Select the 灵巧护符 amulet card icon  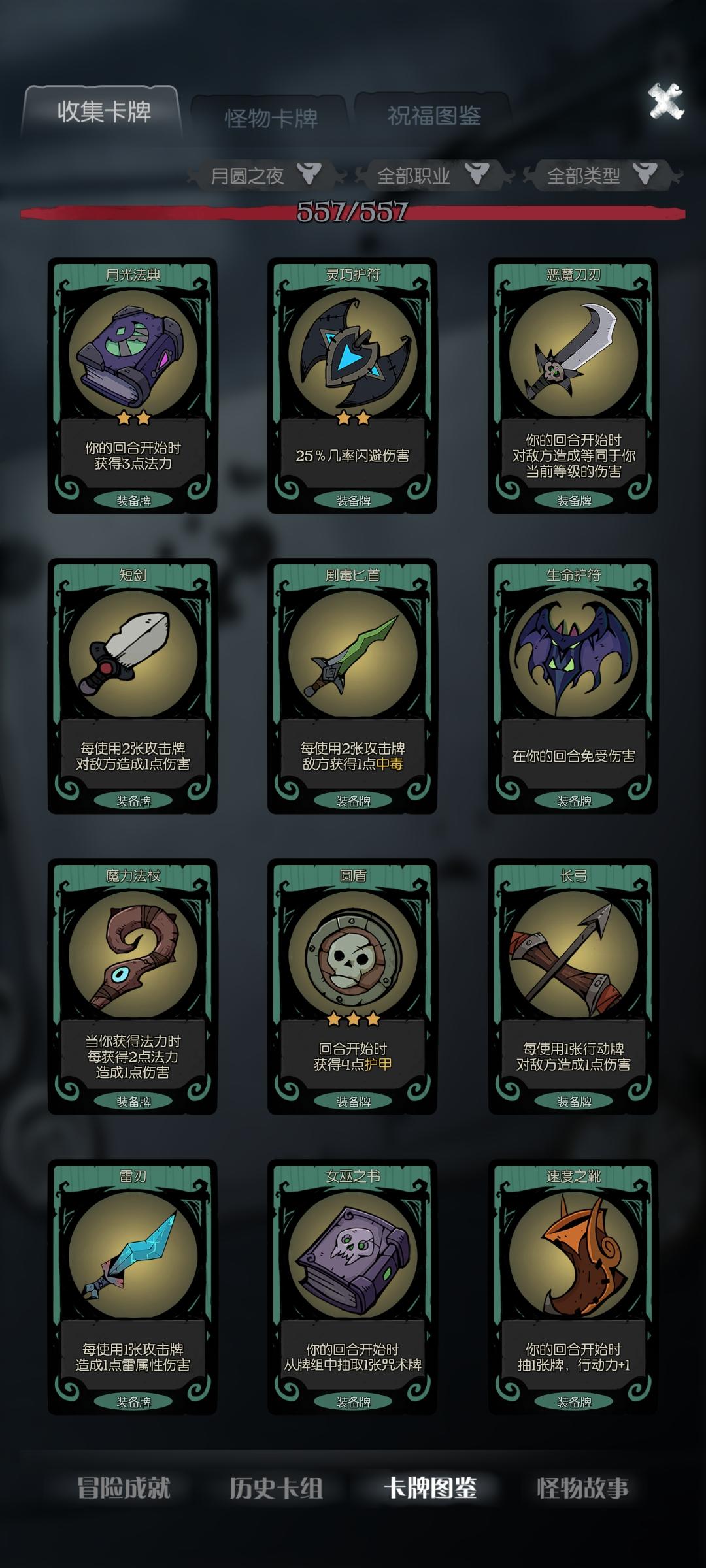coord(353,354)
